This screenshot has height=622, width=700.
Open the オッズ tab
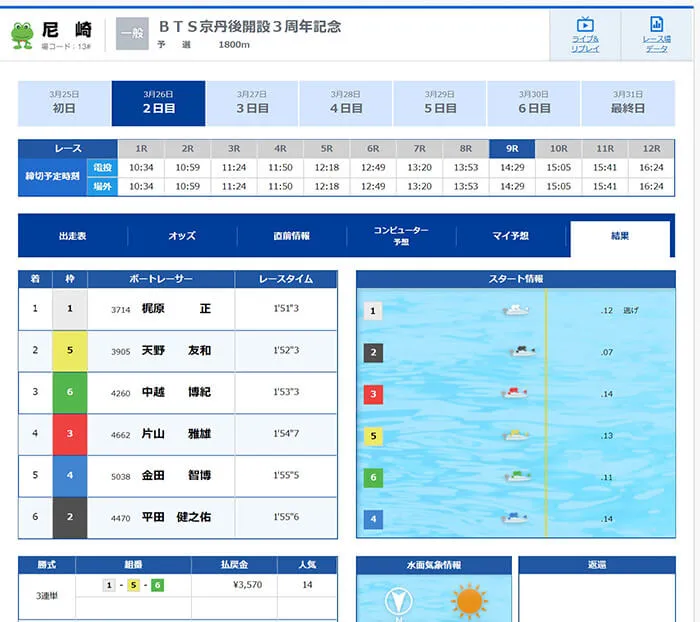coord(182,237)
